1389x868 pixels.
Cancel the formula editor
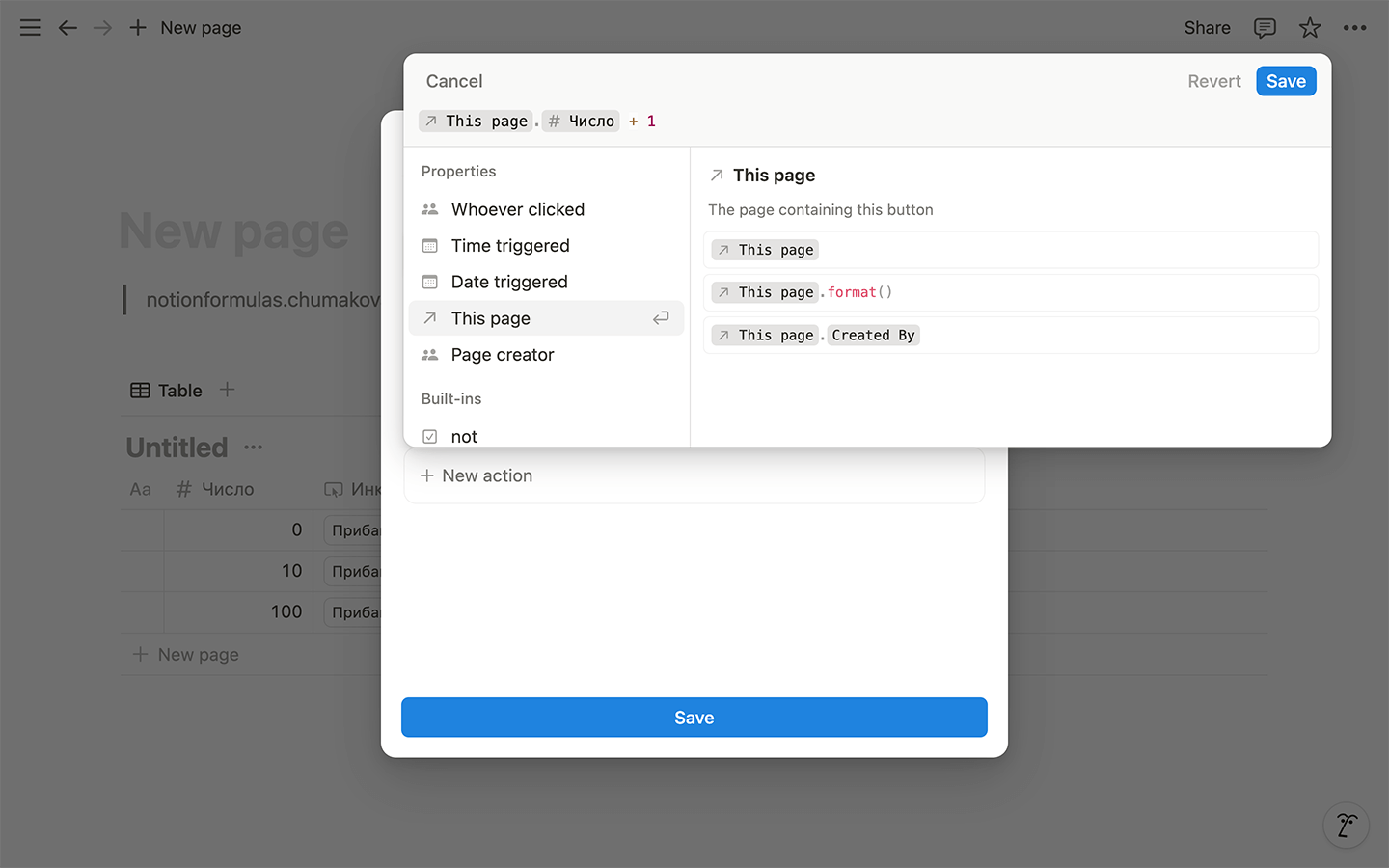coord(454,81)
